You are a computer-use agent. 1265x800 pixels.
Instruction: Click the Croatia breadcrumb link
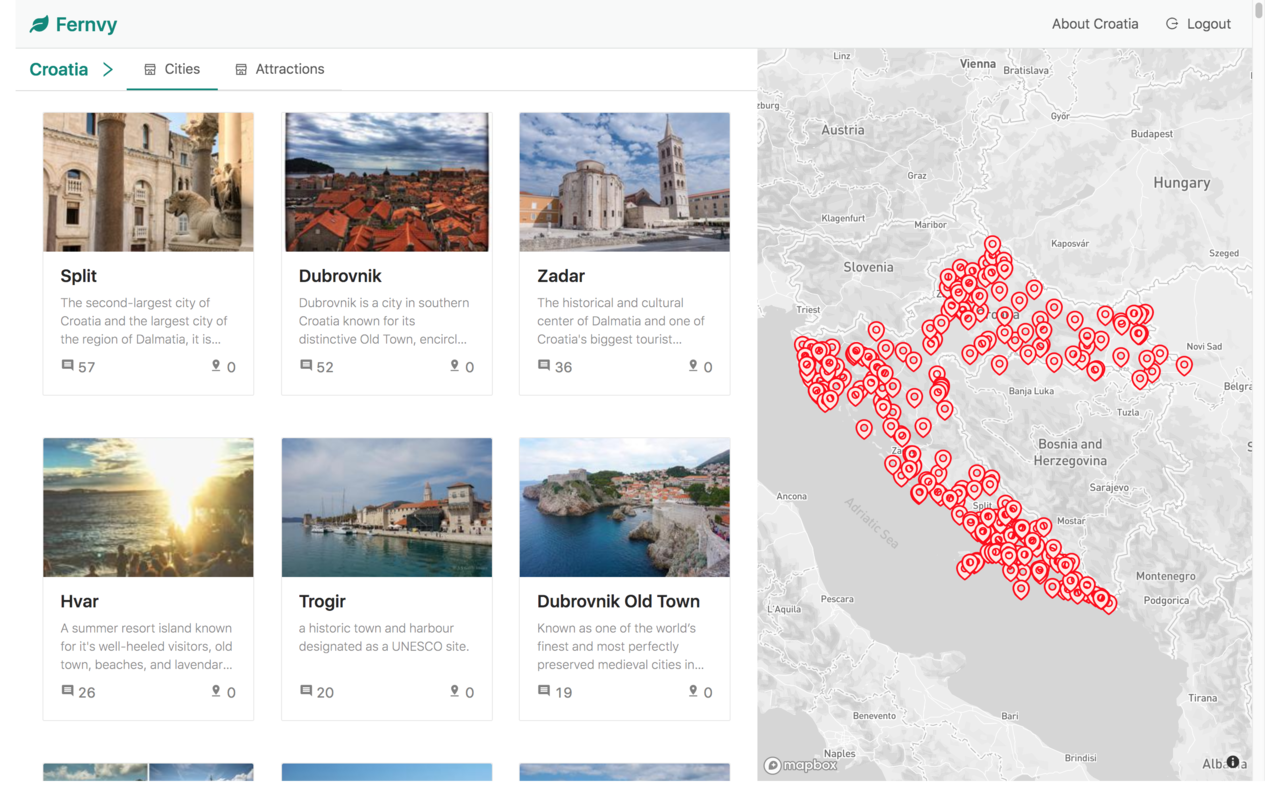(x=60, y=69)
